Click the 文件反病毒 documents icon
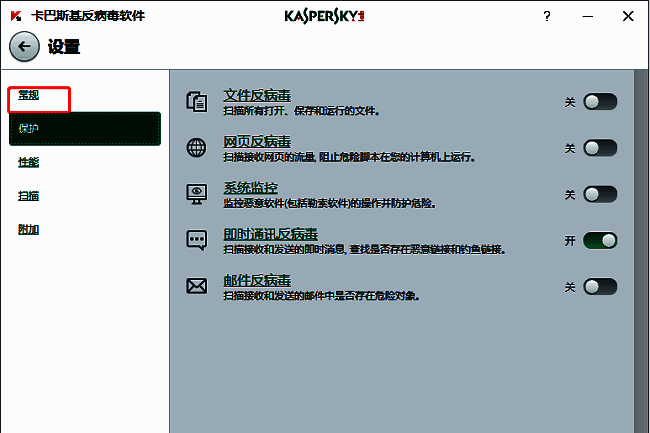Image resolution: width=650 pixels, height=433 pixels. pos(196,102)
